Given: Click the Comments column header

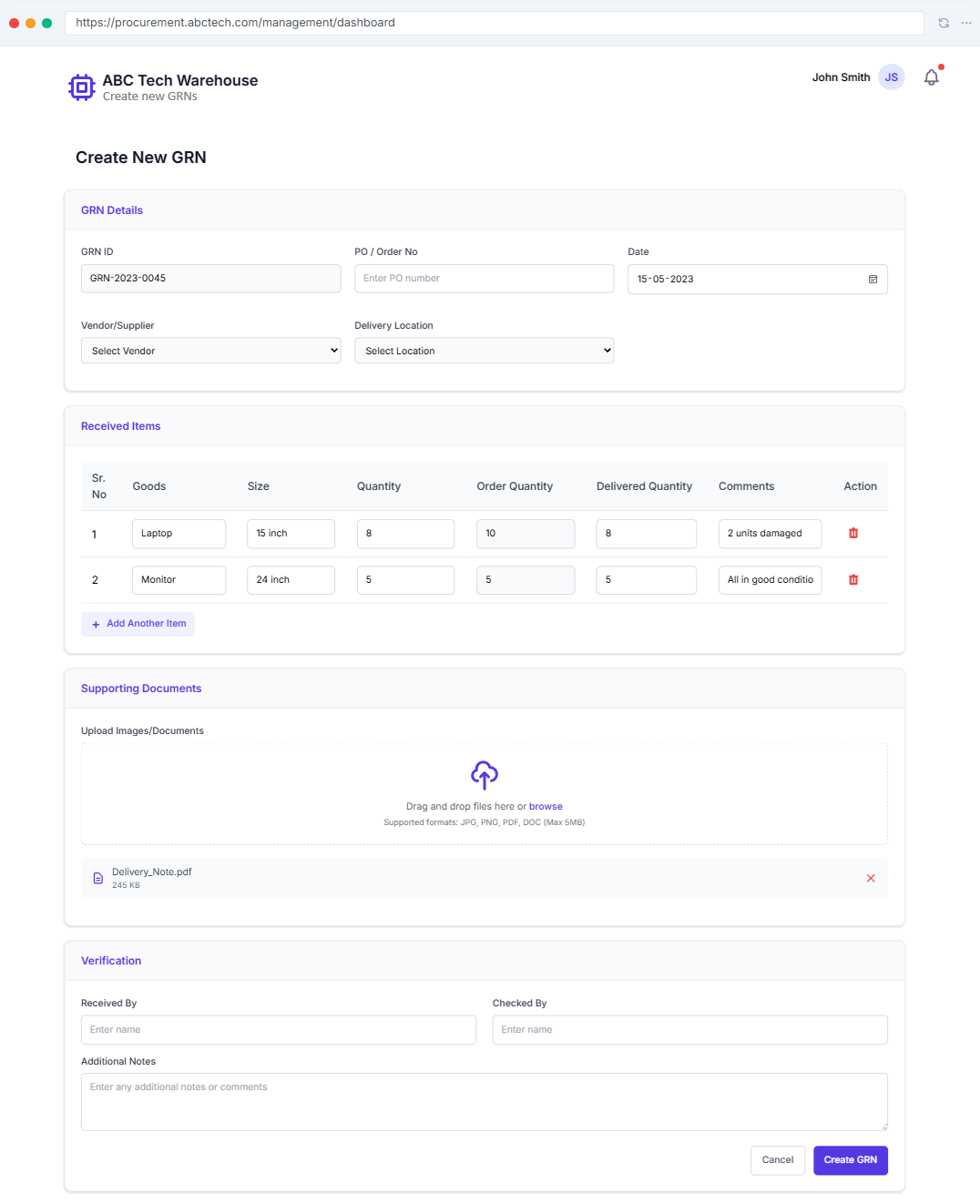Looking at the screenshot, I should point(746,486).
